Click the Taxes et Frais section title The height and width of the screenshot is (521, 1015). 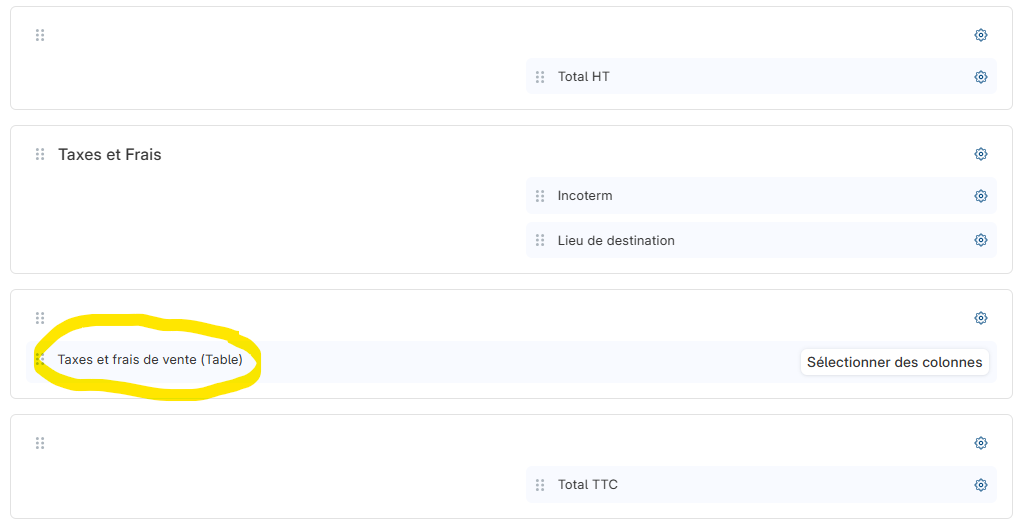(109, 154)
